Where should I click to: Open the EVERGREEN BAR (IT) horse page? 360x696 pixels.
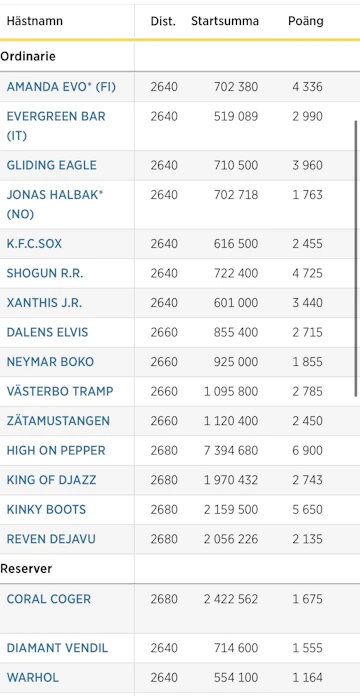[x=56, y=126]
